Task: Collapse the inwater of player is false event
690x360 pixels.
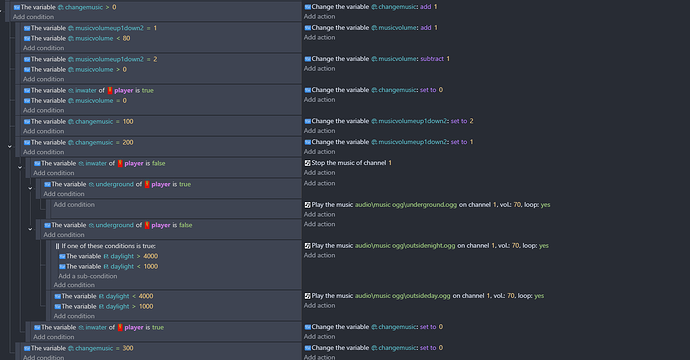Action: coord(20,167)
